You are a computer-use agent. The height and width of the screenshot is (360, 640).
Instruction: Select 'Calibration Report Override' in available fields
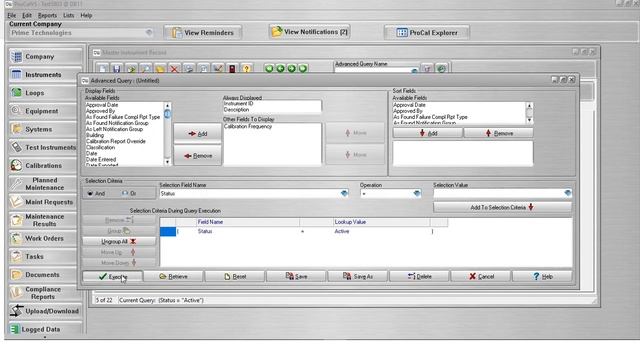(x=116, y=141)
